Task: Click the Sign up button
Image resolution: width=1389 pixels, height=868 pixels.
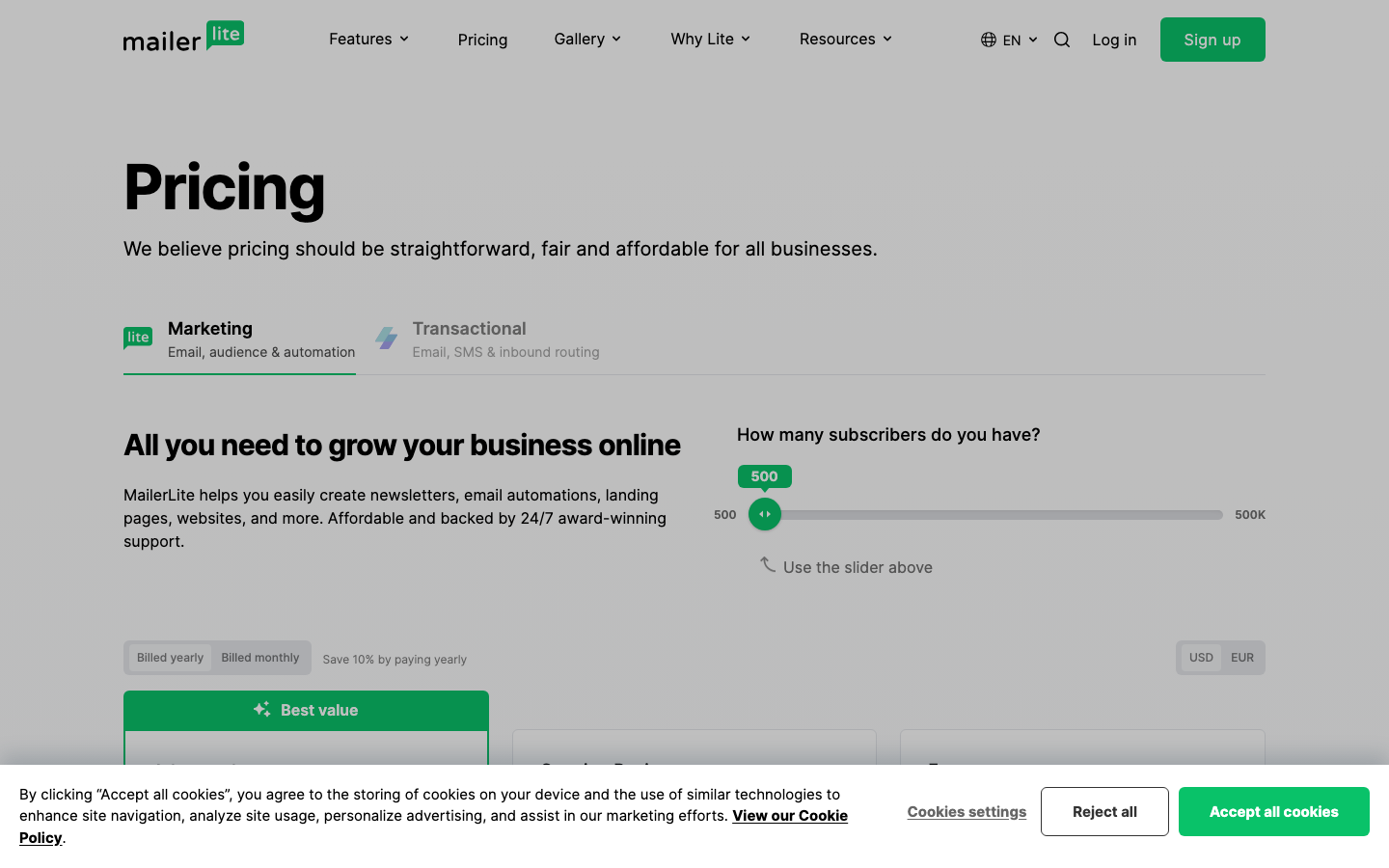Action: (x=1212, y=40)
